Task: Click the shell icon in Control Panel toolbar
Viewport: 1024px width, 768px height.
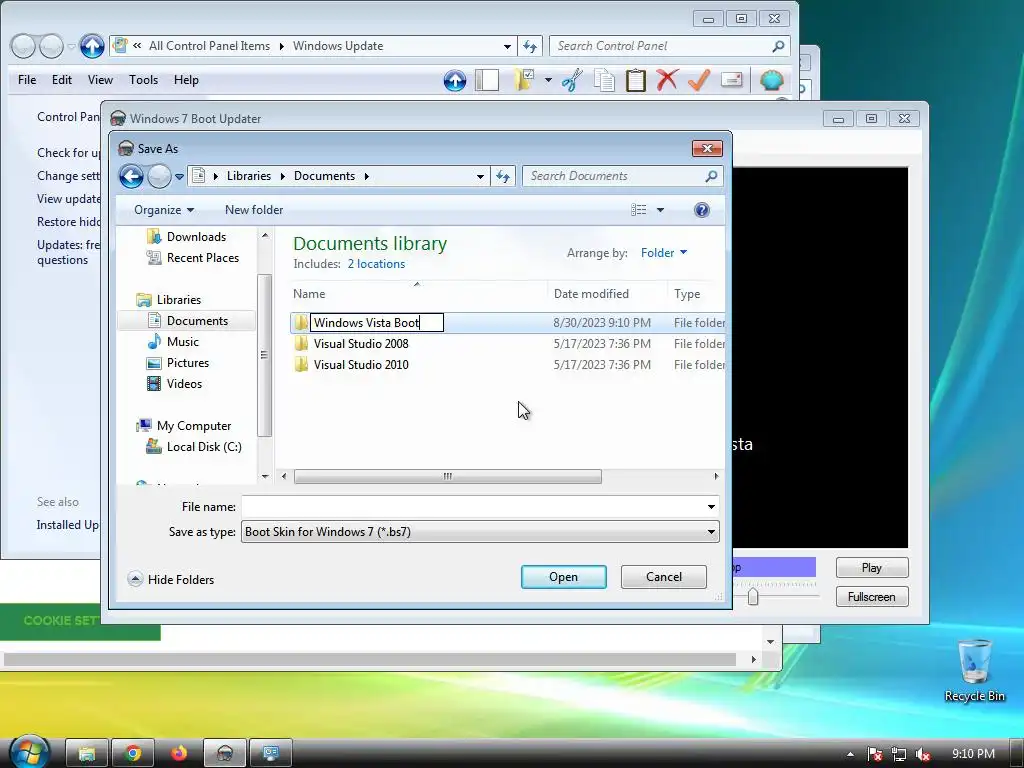Action: point(771,80)
